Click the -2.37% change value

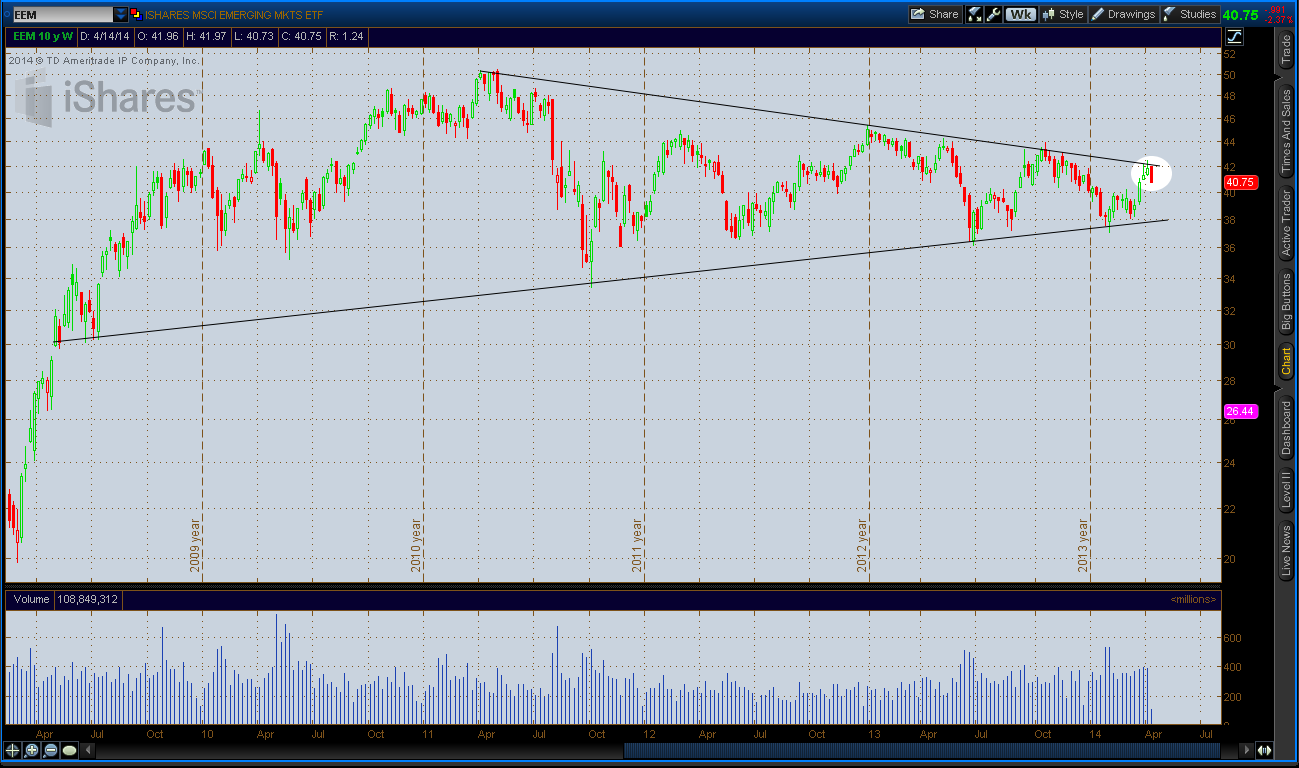coord(1278,19)
